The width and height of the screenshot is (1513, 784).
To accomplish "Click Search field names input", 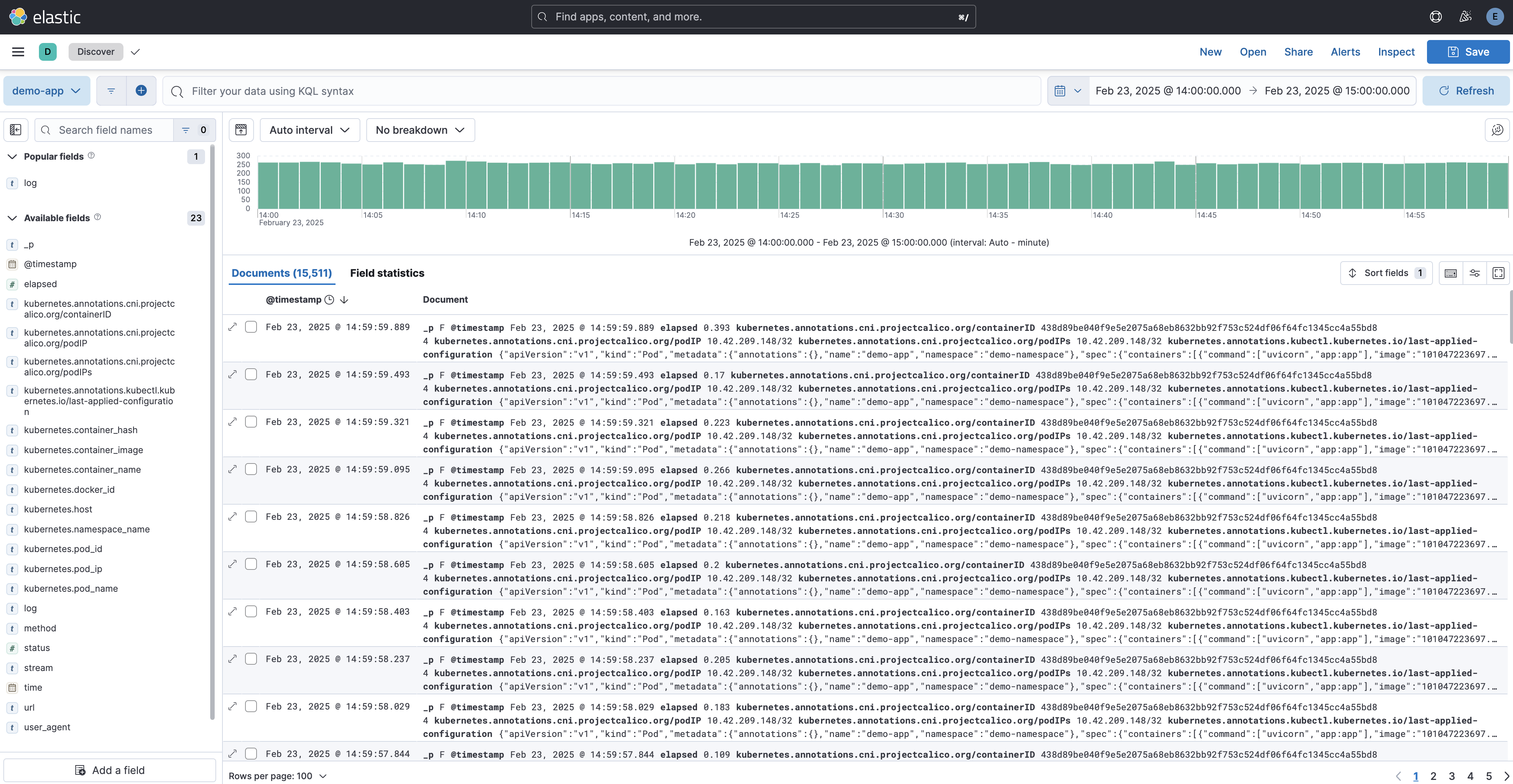I will pos(105,130).
